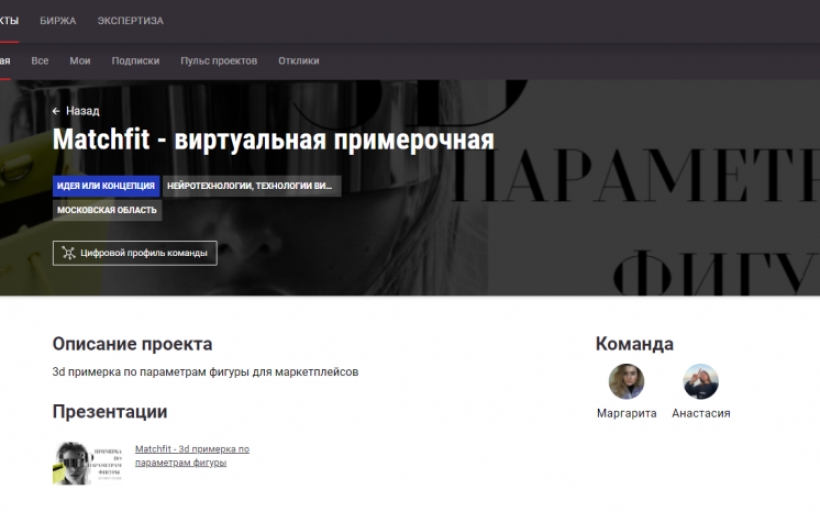The image size is (820, 512).
Task: Switch to the Все projects tab
Action: click(40, 61)
